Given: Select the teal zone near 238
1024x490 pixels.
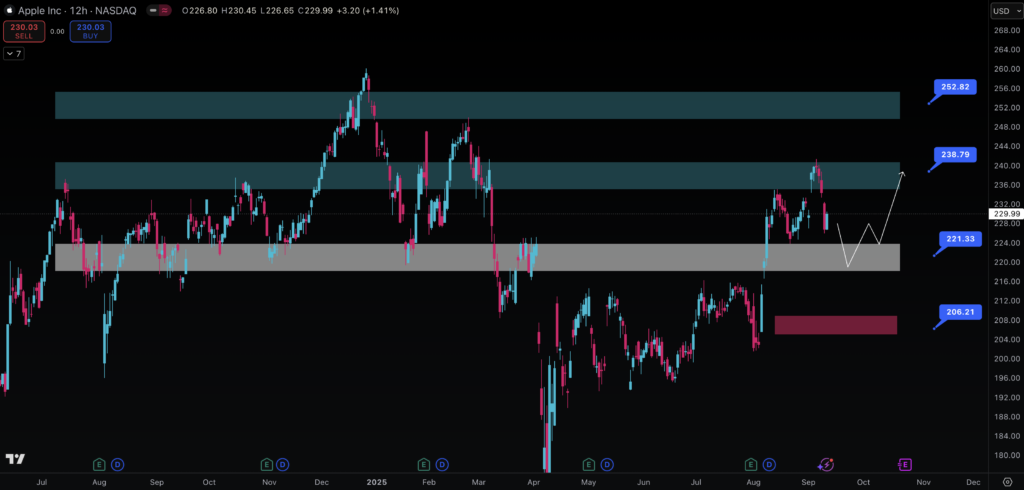Looking at the screenshot, I should tap(477, 176).
